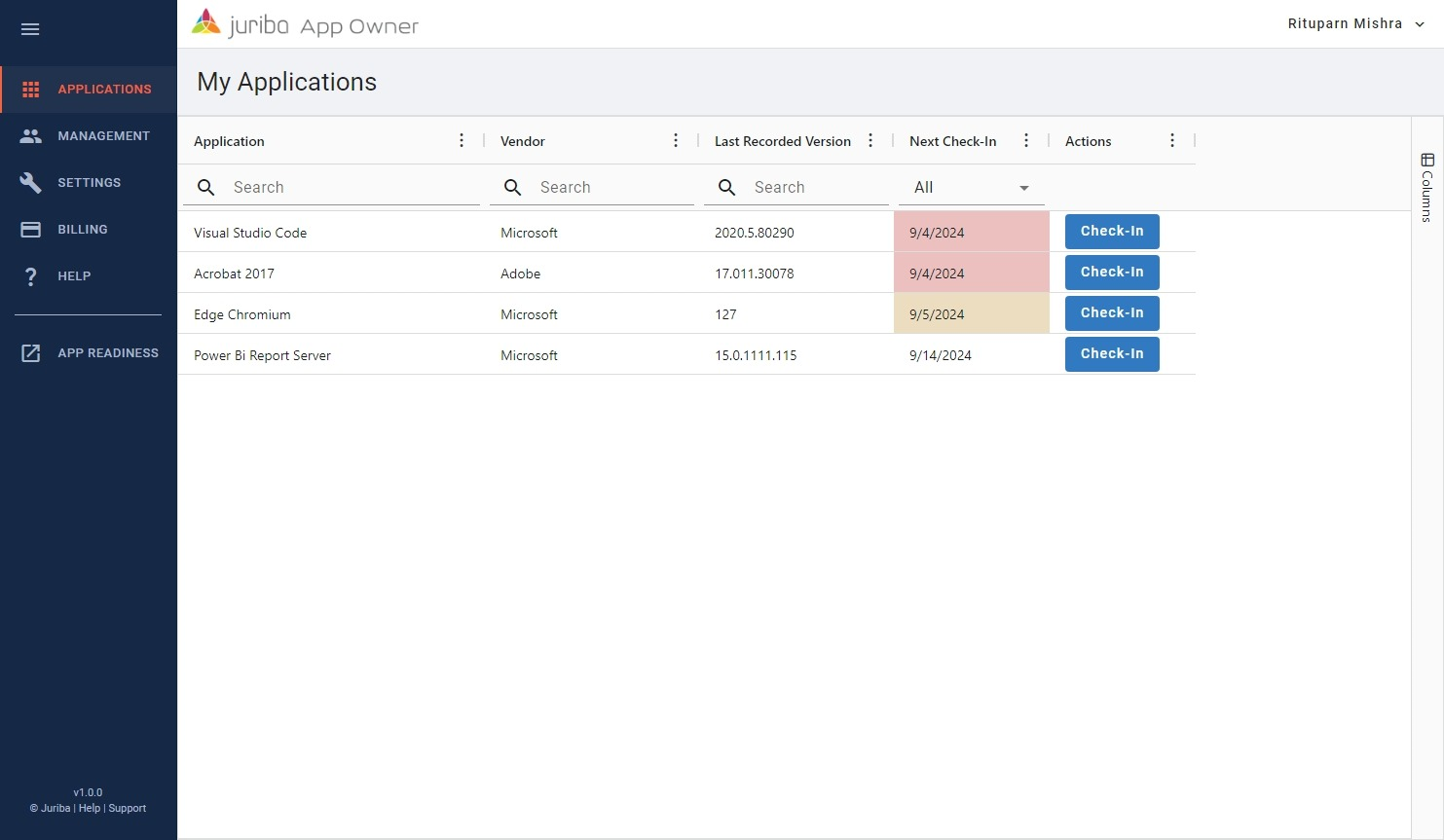1444x840 pixels.
Task: Open Actions column options menu
Action: (x=1172, y=141)
